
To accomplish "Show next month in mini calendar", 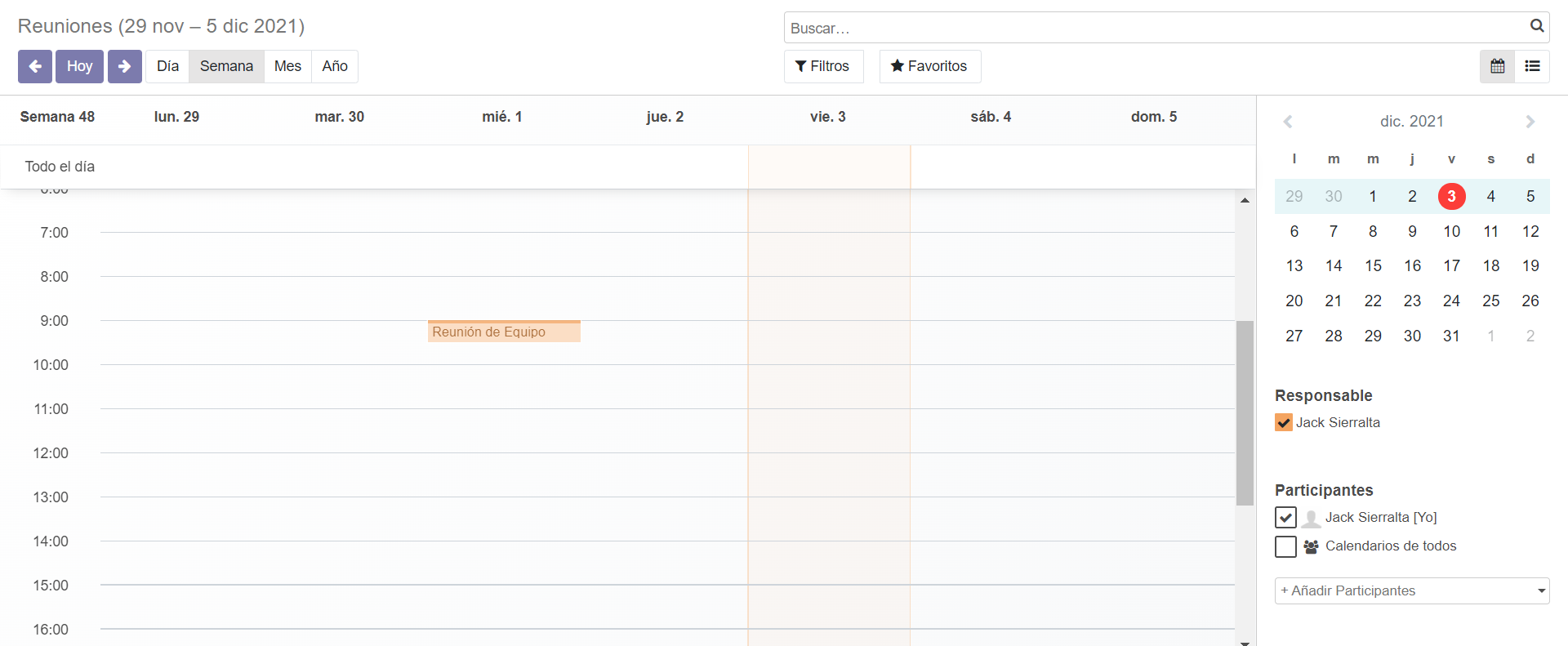I will point(1530,122).
